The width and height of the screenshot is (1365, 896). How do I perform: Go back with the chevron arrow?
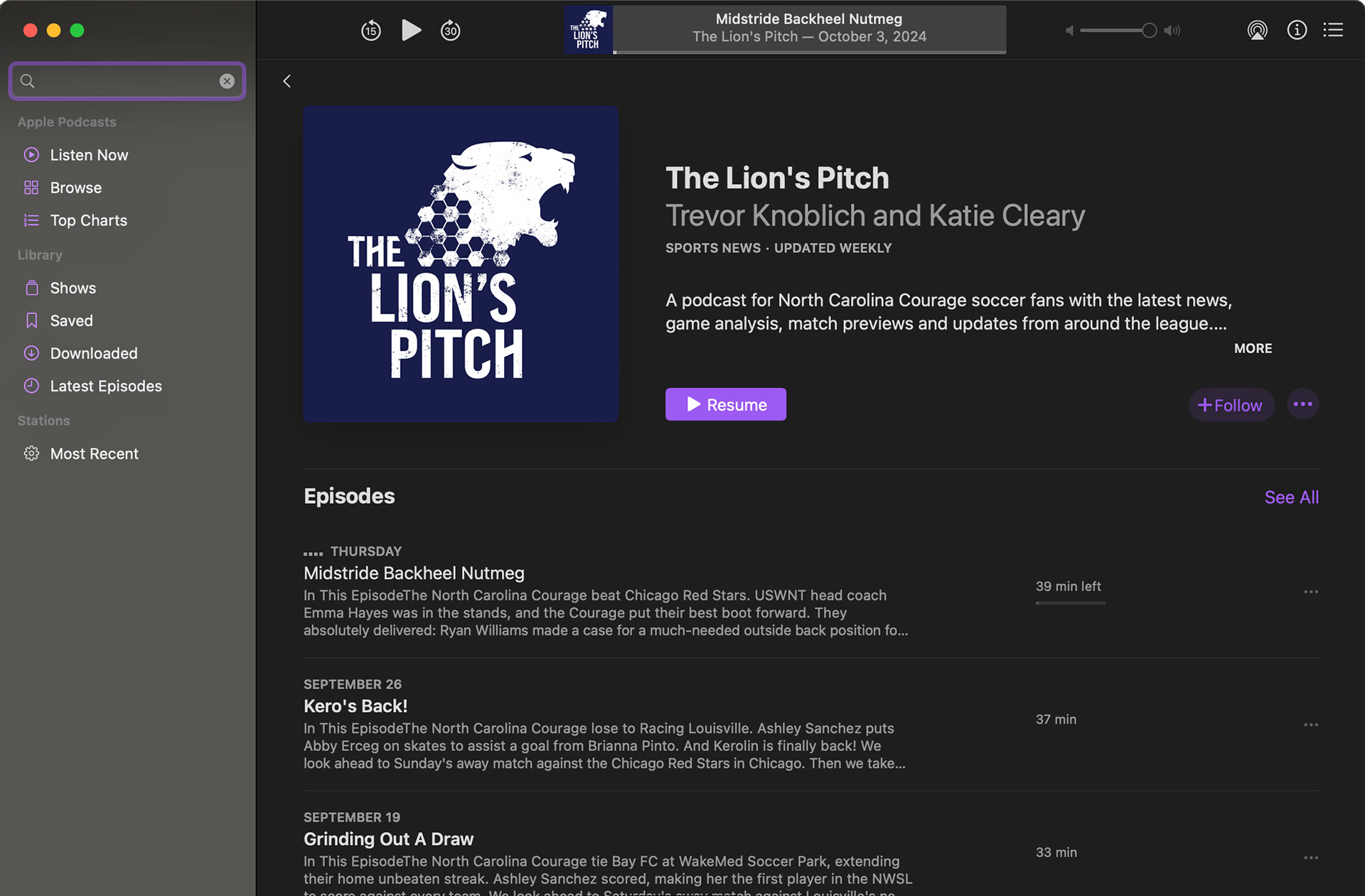click(287, 81)
